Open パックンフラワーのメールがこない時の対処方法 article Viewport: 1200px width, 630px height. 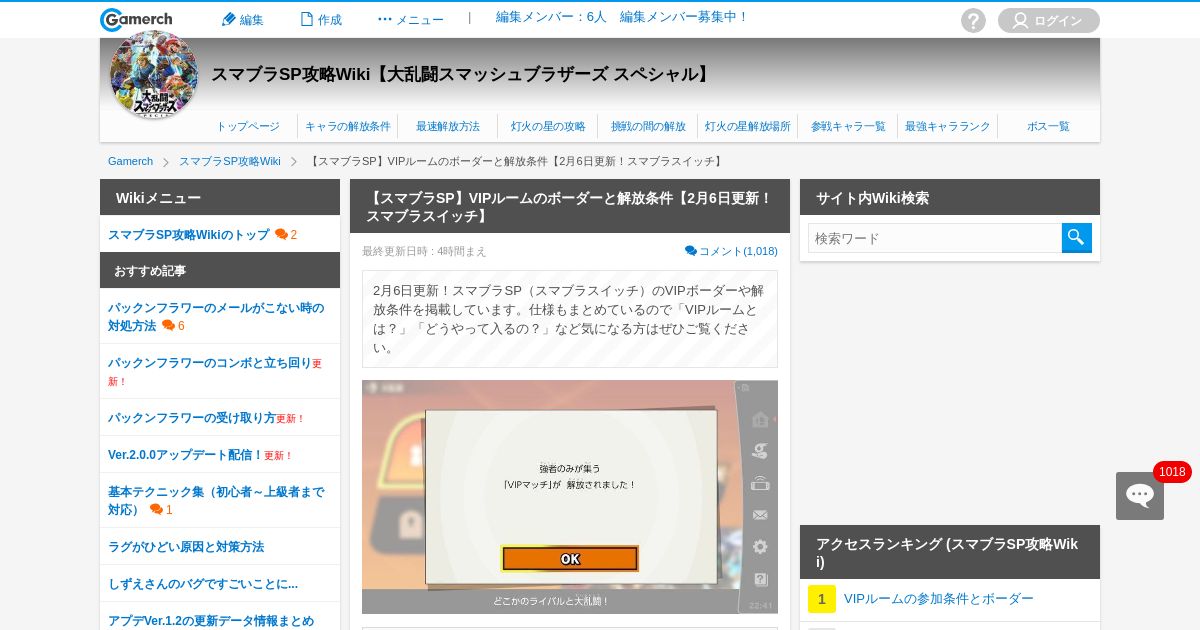216,316
